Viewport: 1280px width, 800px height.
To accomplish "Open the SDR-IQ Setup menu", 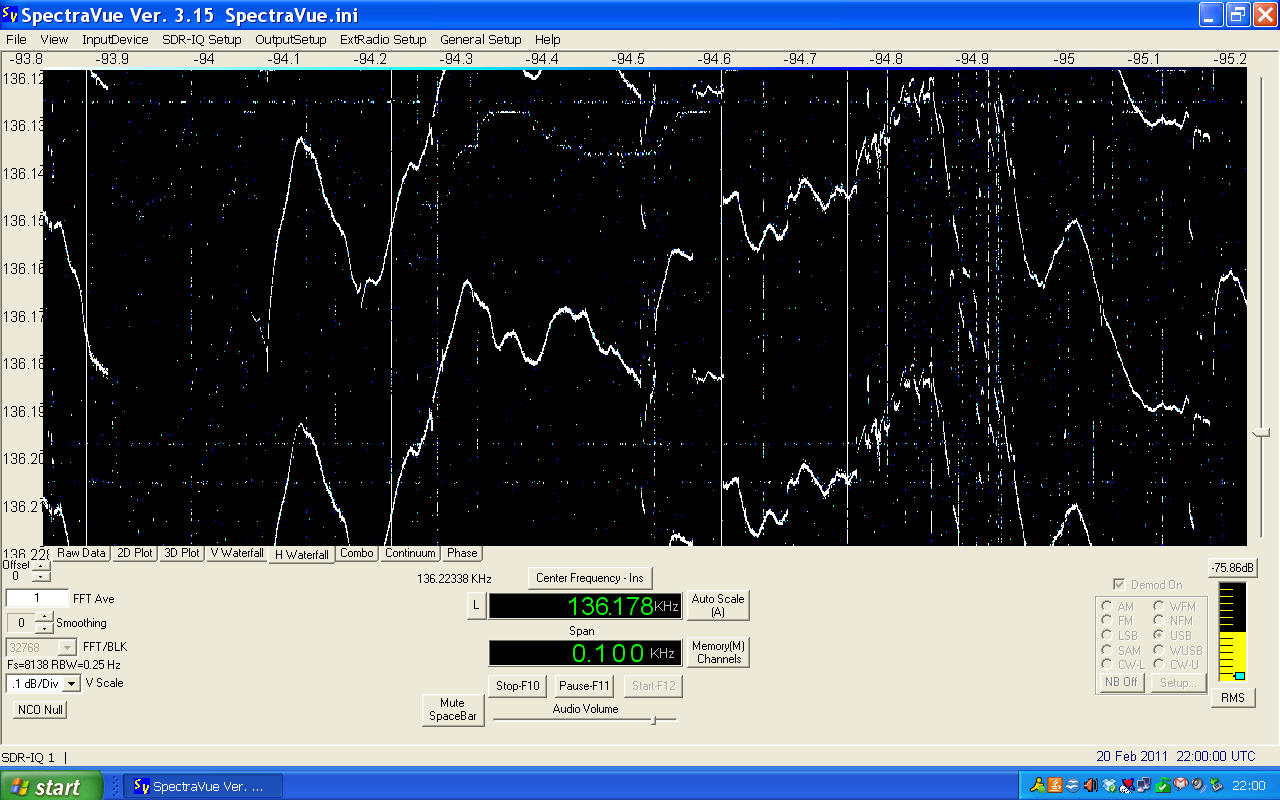I will pos(201,40).
